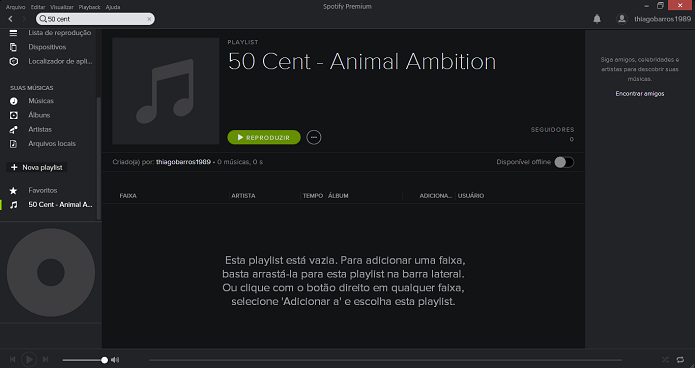Click the user profile avatar icon

click(x=622, y=19)
